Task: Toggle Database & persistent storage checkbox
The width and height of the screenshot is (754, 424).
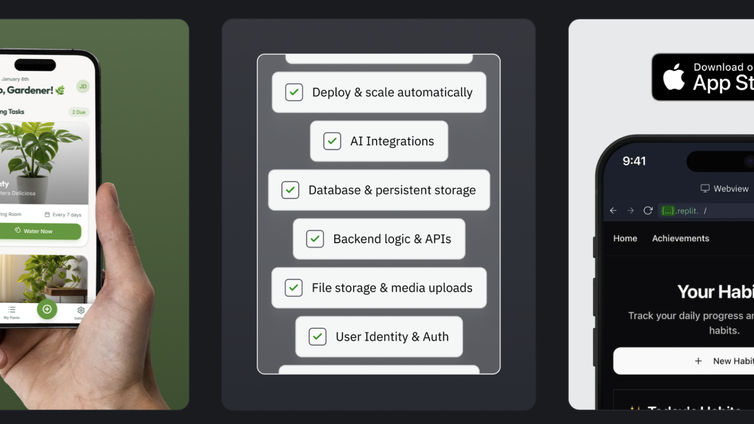Action: 290,190
